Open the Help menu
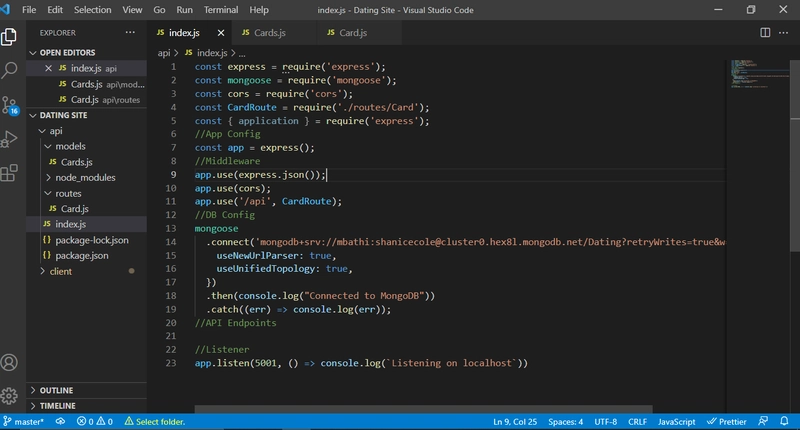 (259, 10)
